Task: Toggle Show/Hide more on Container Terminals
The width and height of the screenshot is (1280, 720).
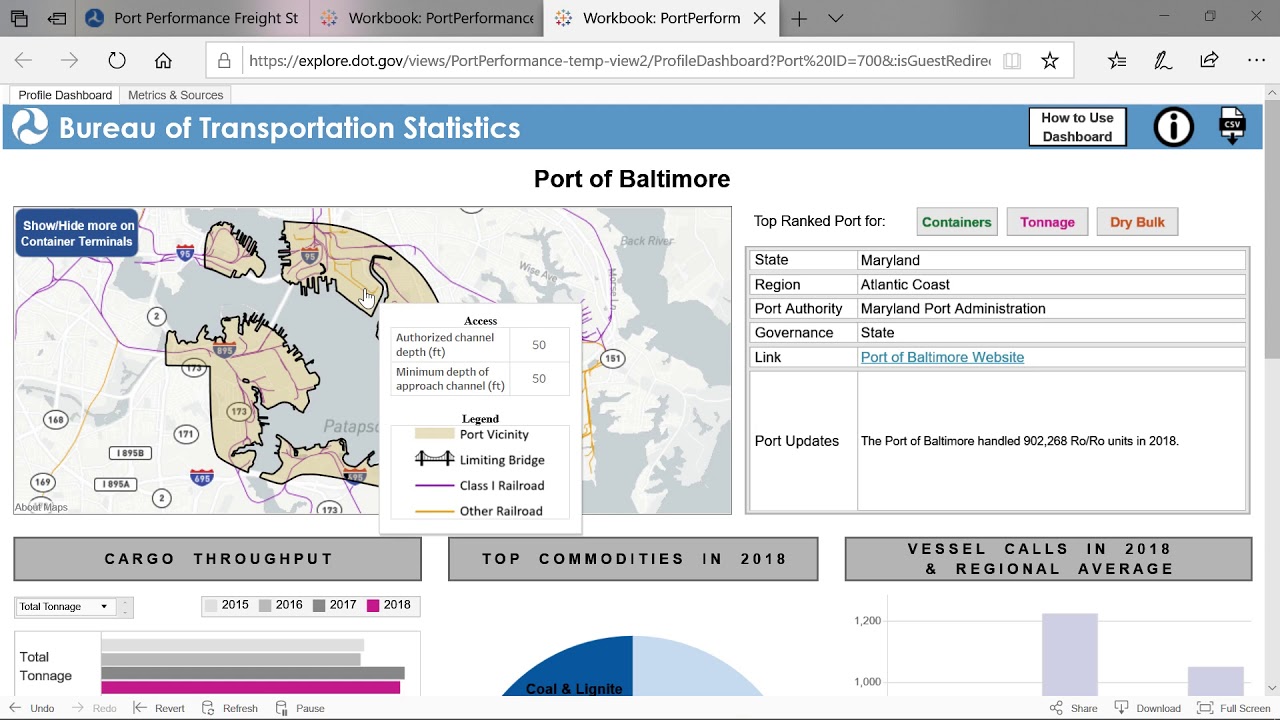Action: point(77,233)
